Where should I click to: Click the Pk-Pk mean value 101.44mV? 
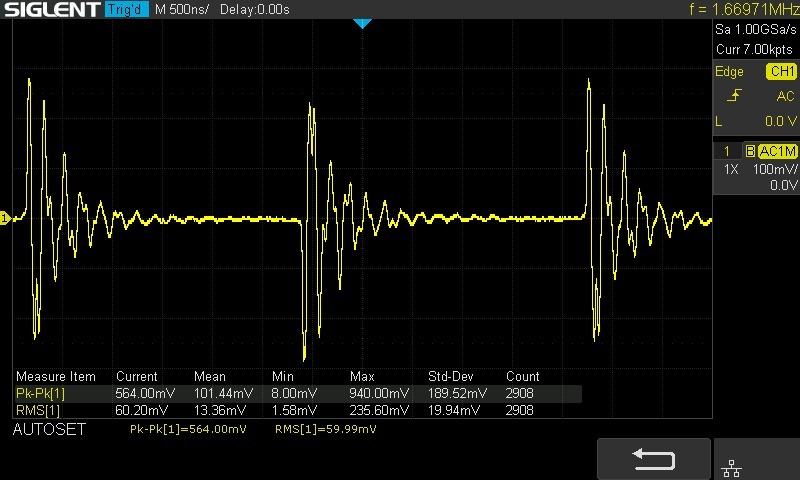coord(223,393)
